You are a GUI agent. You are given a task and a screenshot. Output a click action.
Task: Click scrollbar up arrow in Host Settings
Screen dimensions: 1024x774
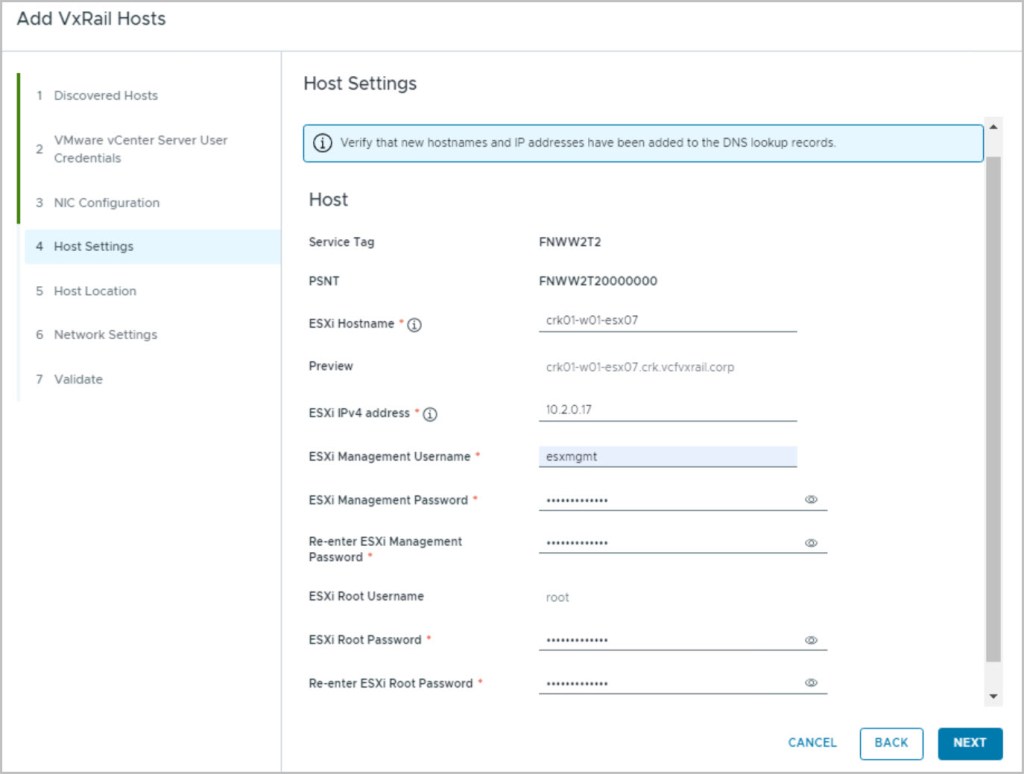tap(993, 127)
